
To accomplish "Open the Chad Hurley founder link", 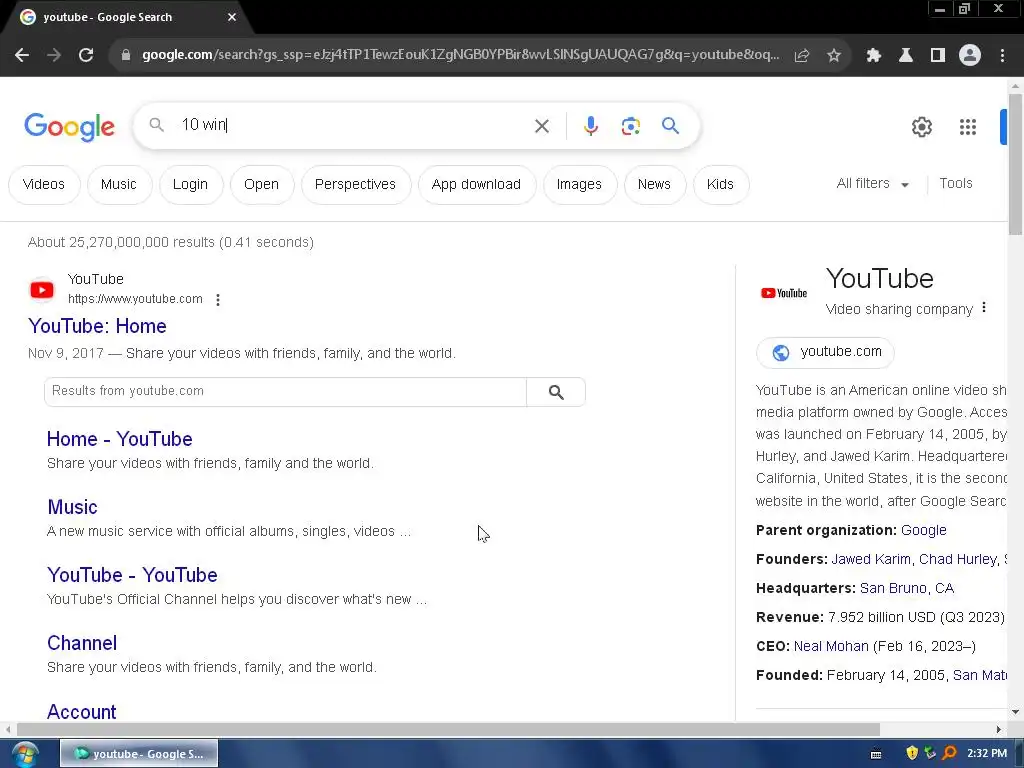I will (x=958, y=560).
